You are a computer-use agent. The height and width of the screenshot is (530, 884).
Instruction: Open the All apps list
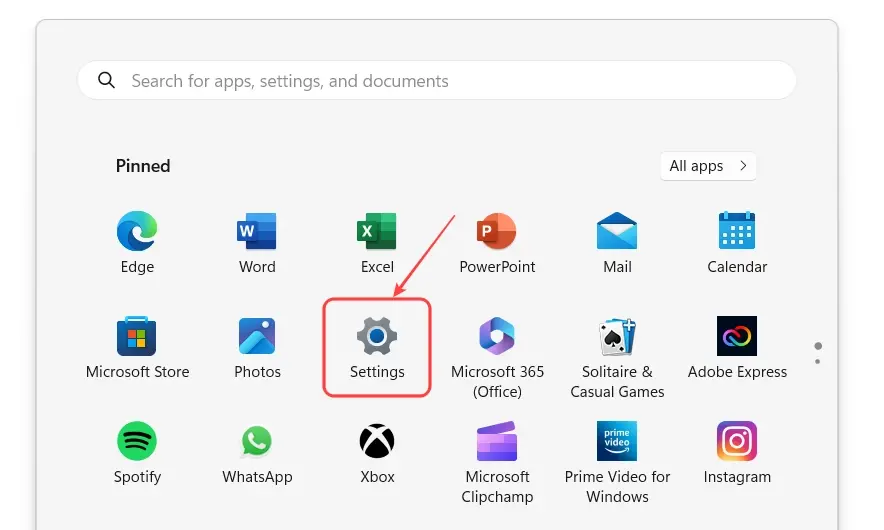pos(708,166)
